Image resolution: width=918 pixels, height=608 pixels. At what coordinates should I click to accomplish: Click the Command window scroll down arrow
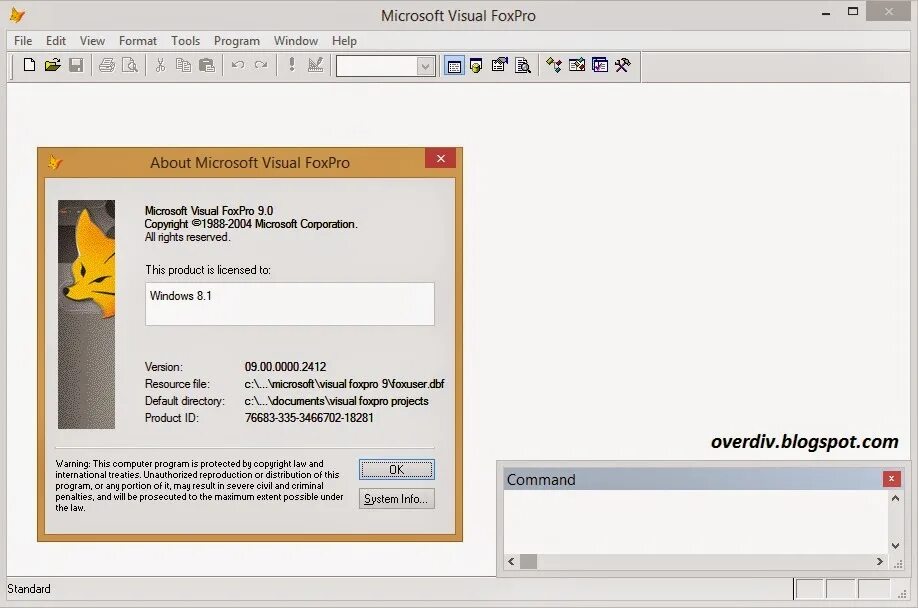click(x=895, y=545)
